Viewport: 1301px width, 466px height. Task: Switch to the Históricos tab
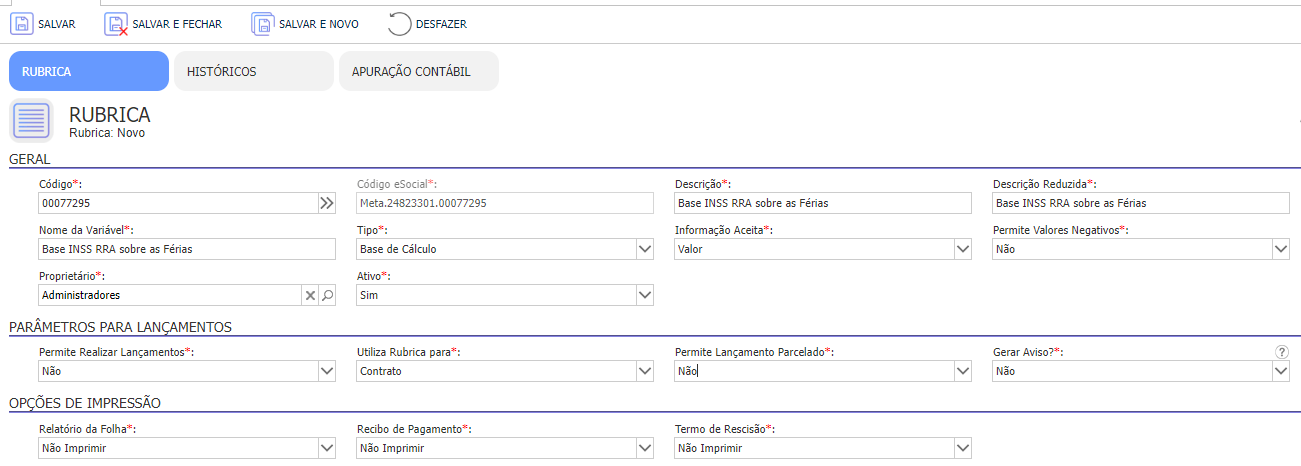254,71
